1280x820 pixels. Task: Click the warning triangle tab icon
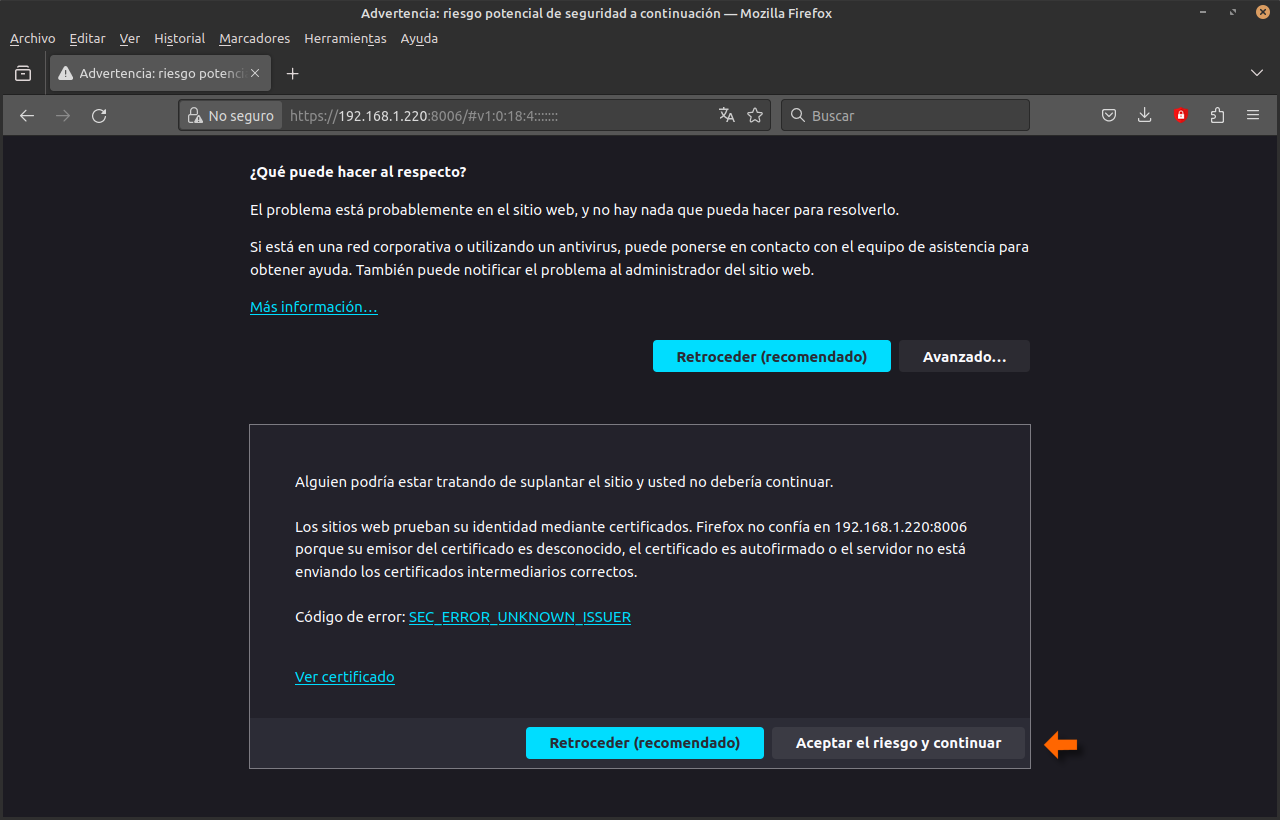pos(66,73)
